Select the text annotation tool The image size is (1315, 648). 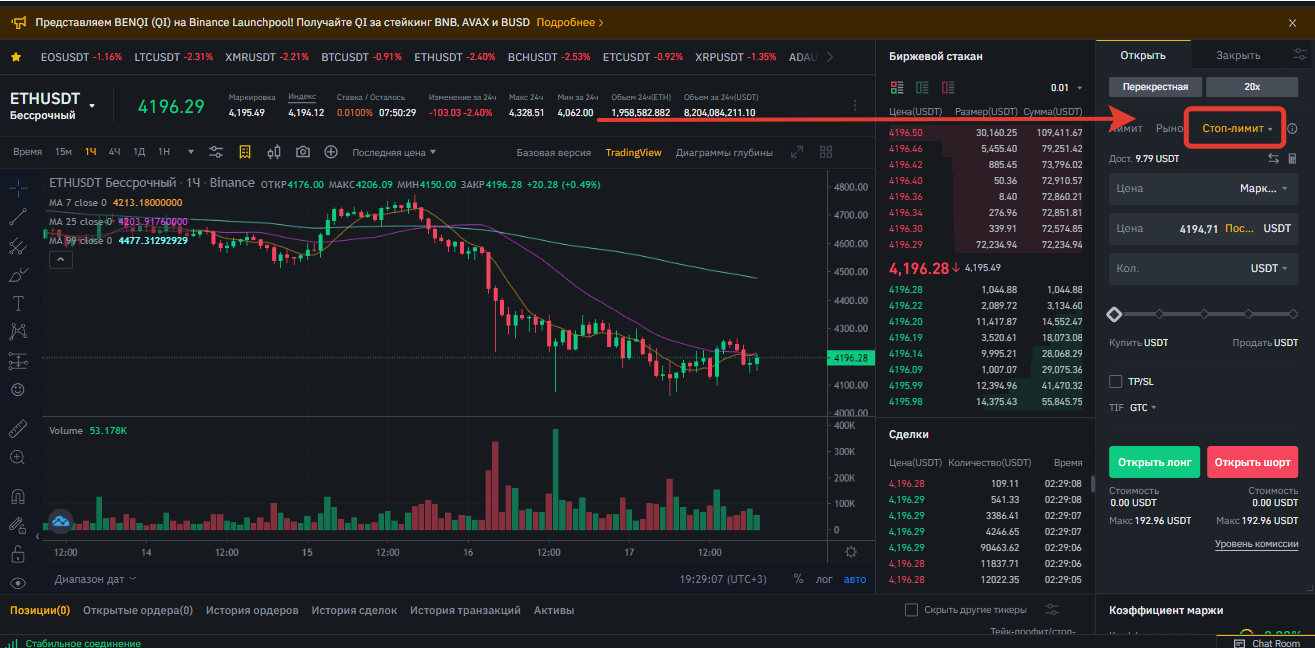[x=18, y=302]
